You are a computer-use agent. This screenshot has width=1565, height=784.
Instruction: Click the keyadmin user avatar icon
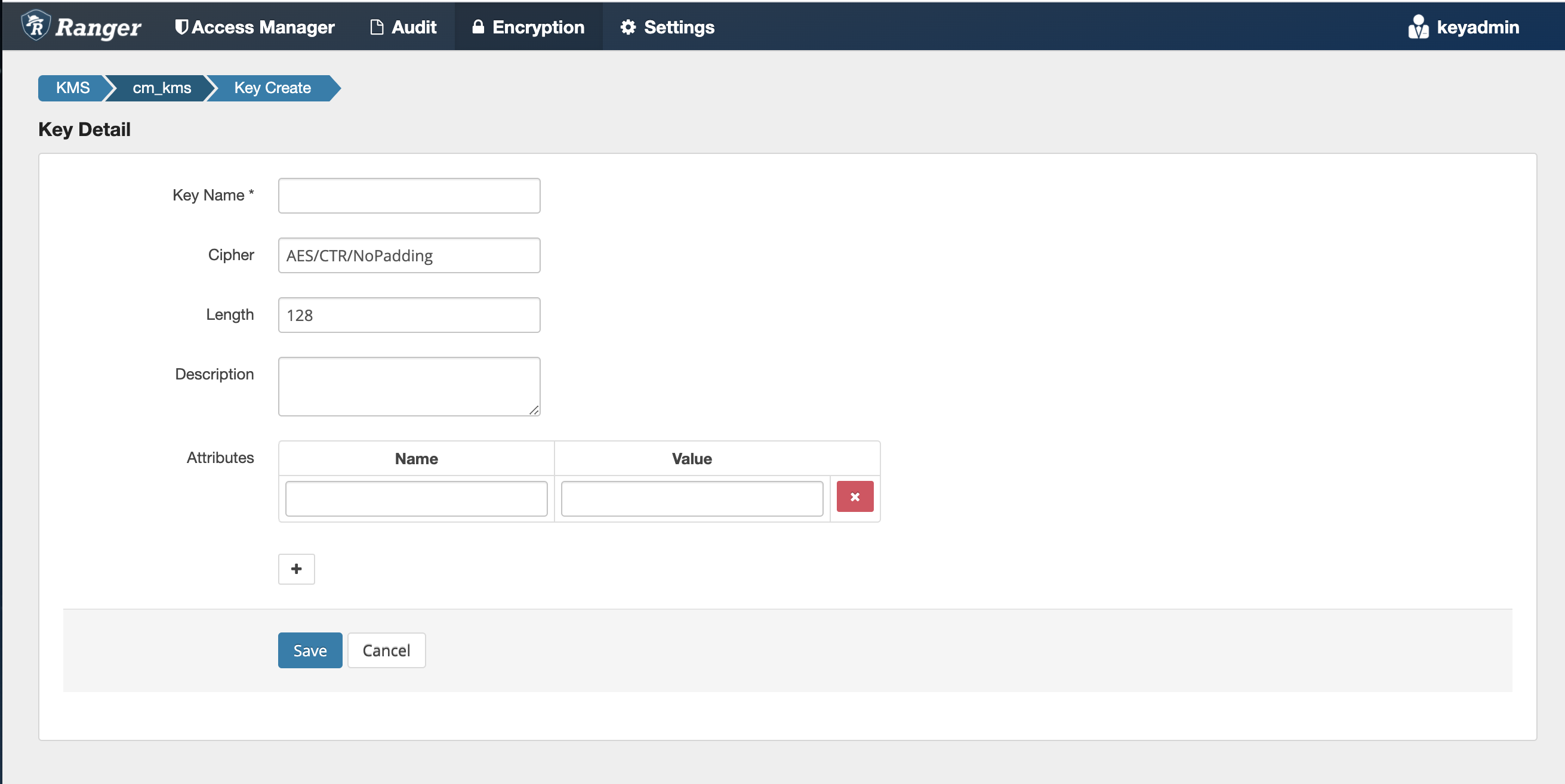(x=1418, y=27)
